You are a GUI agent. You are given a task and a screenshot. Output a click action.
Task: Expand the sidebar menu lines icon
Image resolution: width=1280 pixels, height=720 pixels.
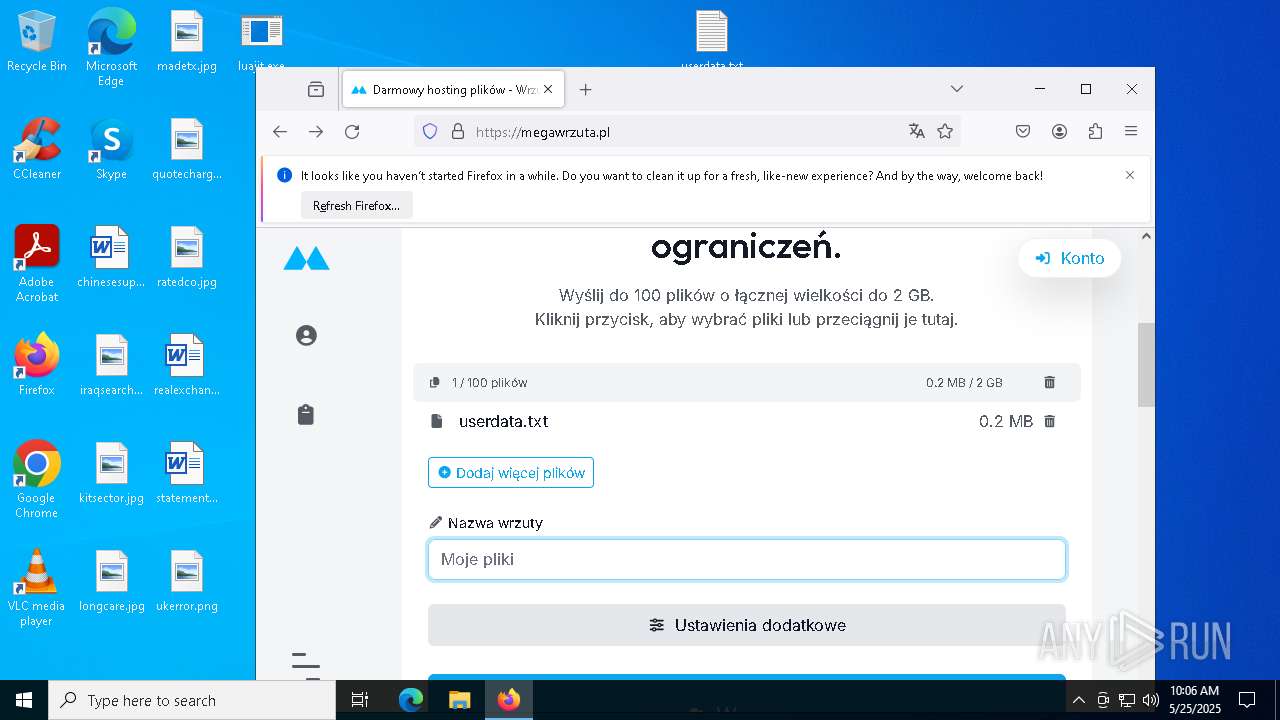[x=306, y=665]
